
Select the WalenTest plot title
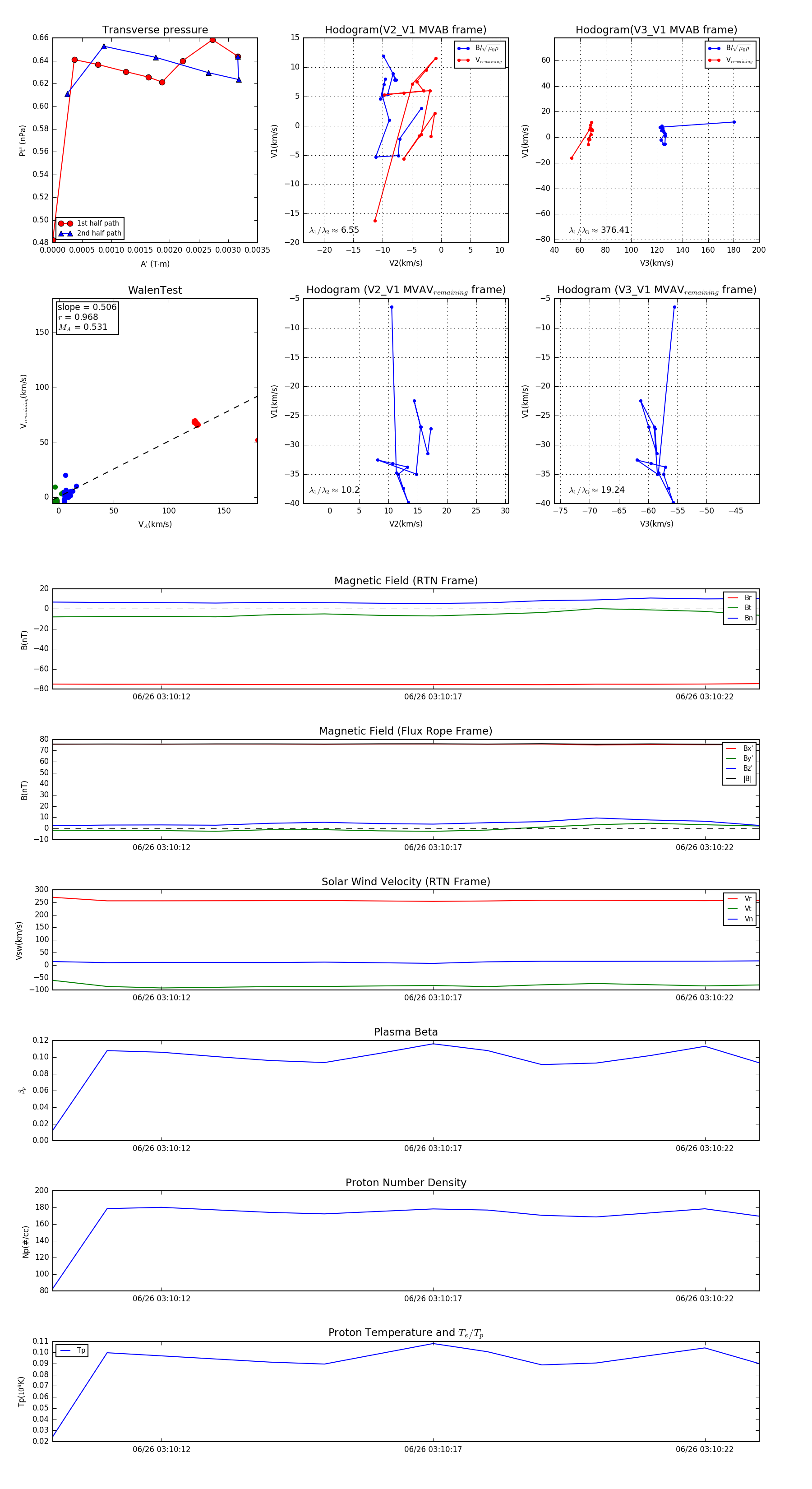155,290
